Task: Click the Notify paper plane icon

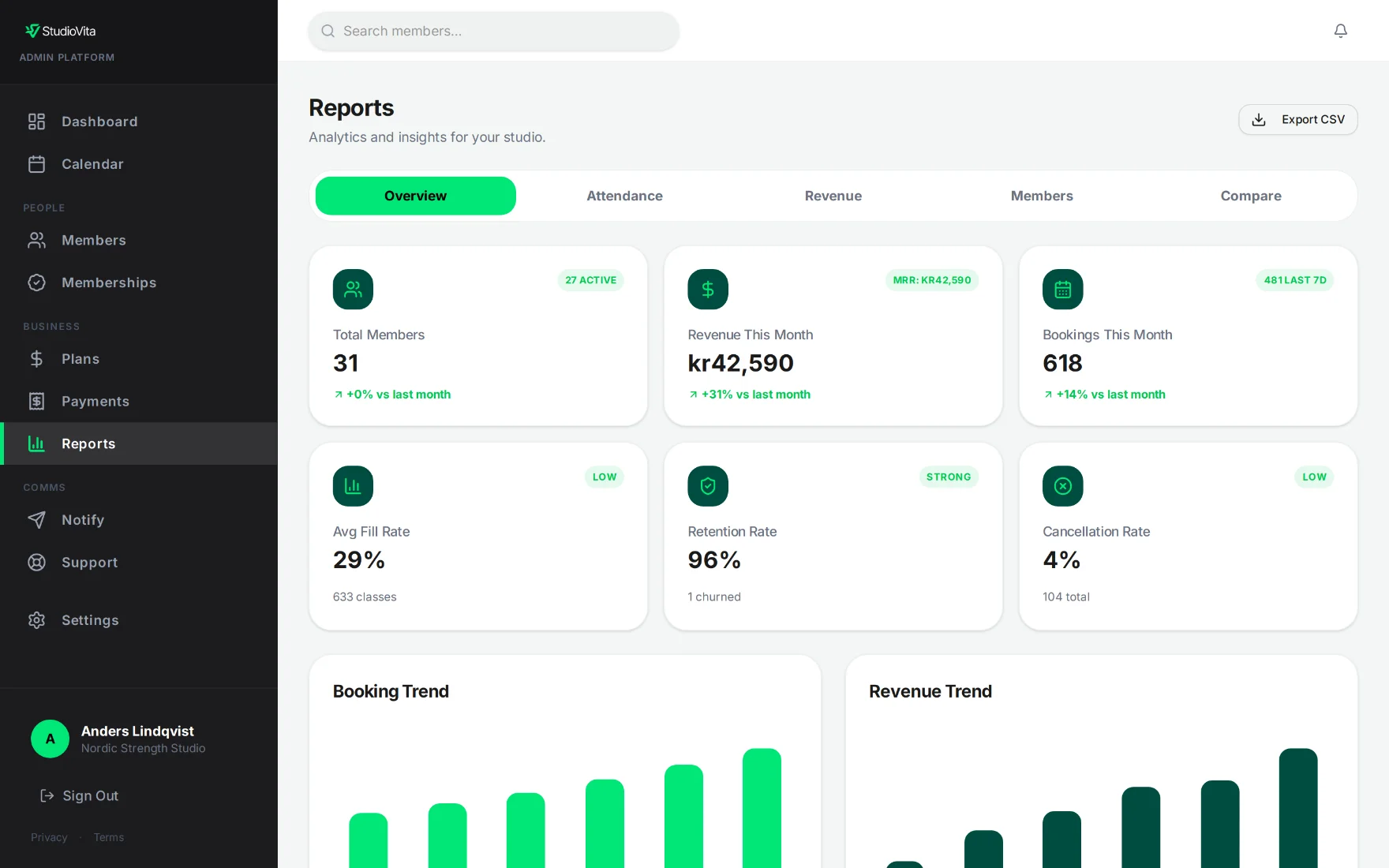Action: 36,520
